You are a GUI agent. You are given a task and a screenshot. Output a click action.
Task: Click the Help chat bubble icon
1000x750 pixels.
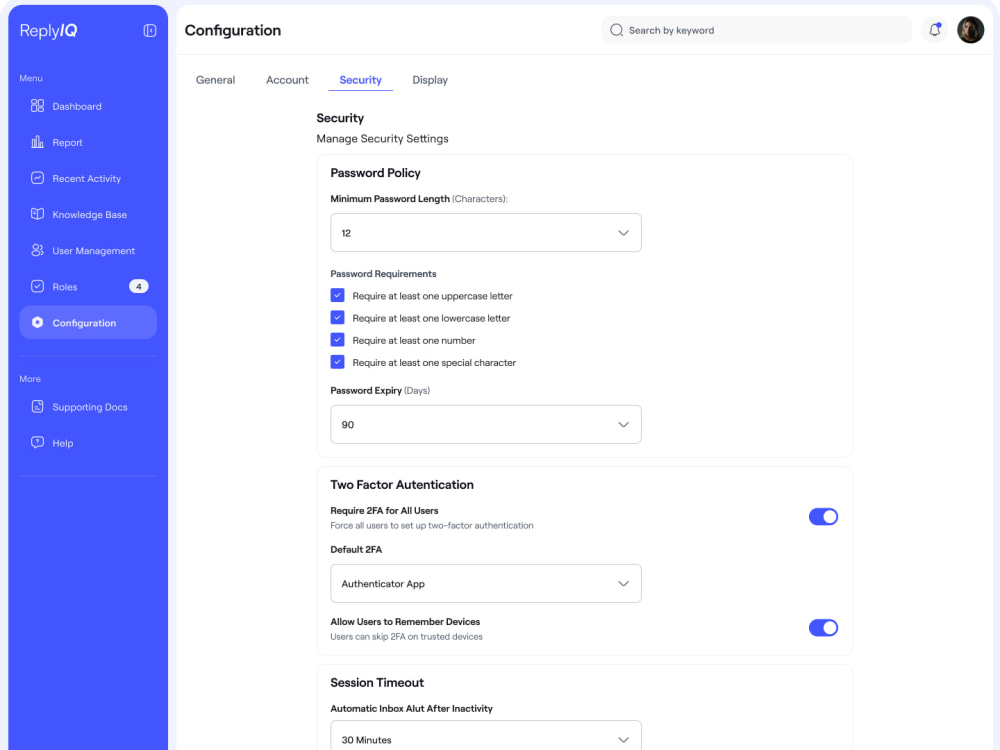(x=38, y=442)
